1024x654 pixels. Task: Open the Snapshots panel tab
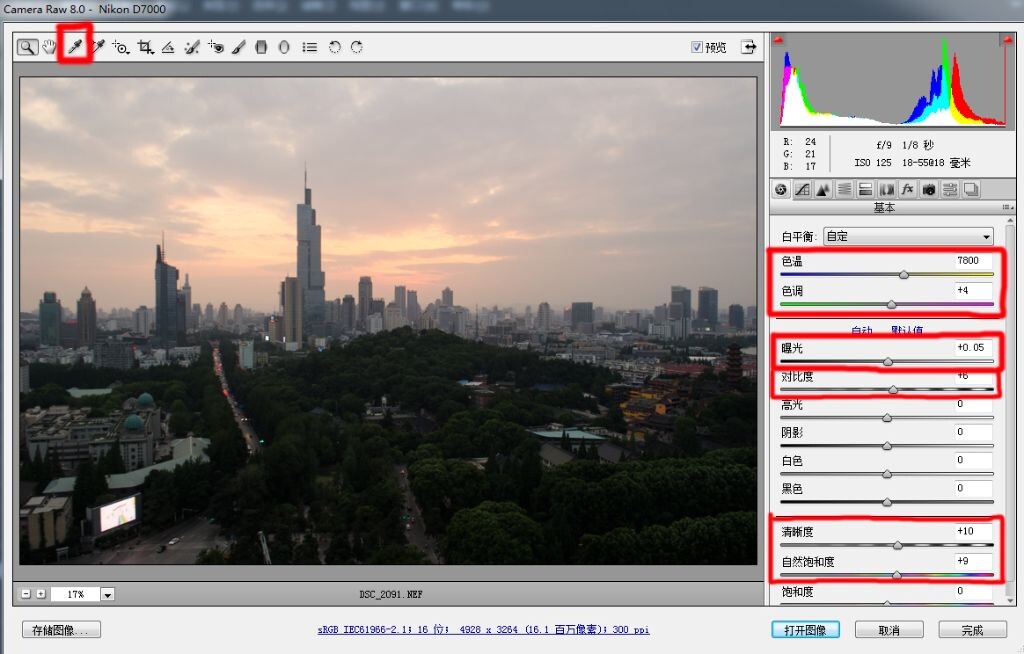tap(971, 190)
